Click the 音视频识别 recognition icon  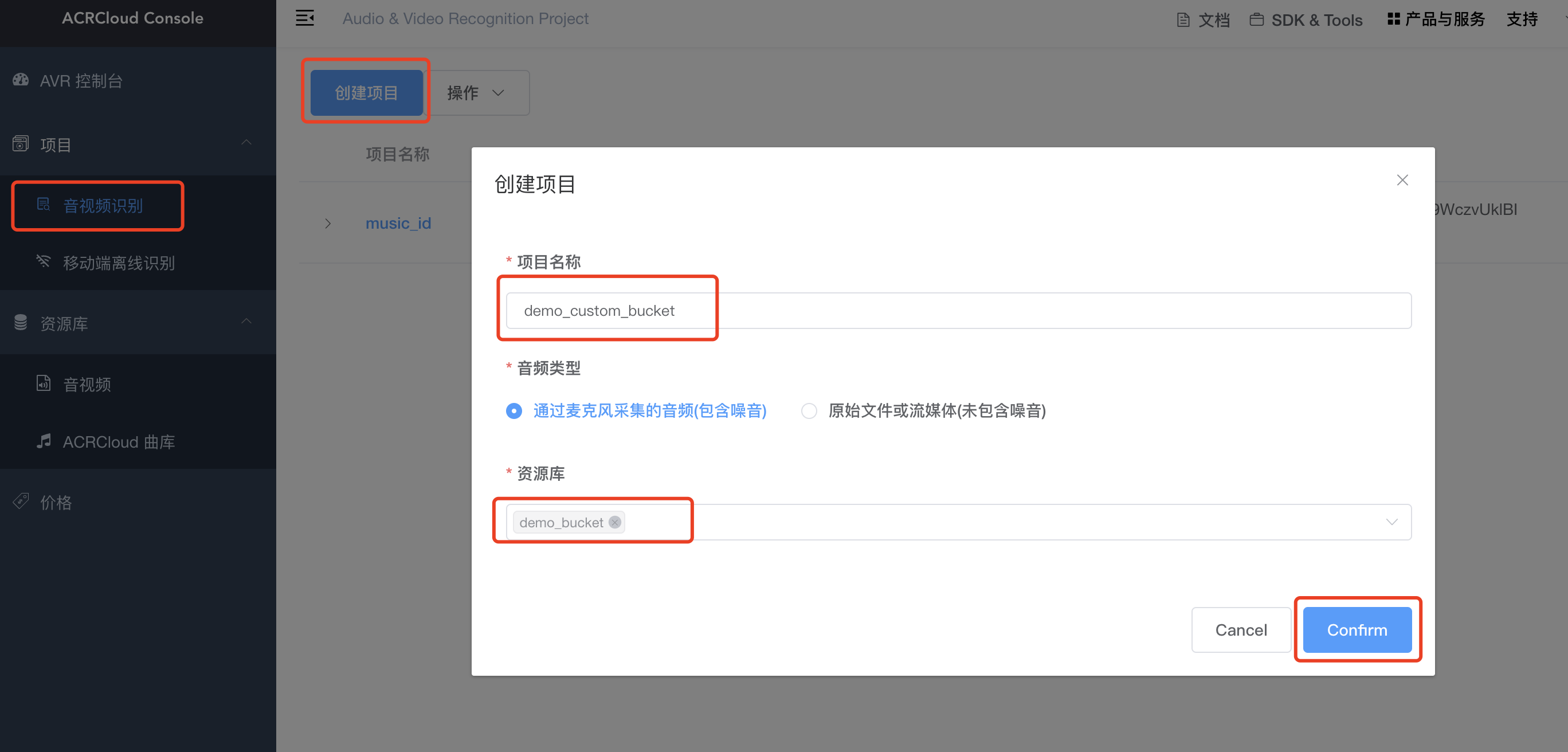click(x=43, y=205)
